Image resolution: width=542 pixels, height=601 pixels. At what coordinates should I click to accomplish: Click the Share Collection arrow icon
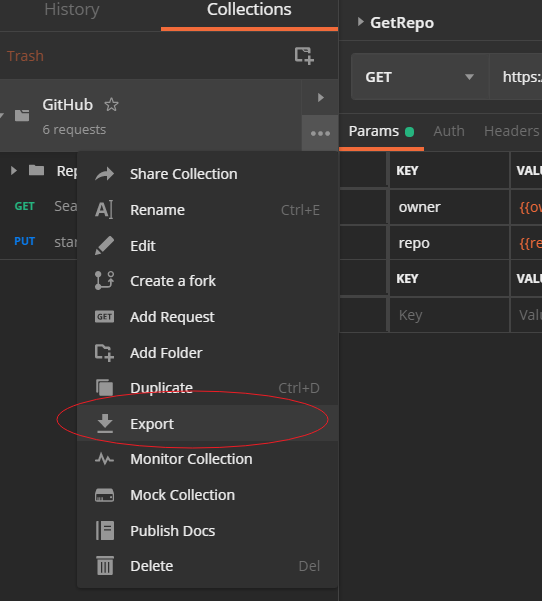pos(105,174)
